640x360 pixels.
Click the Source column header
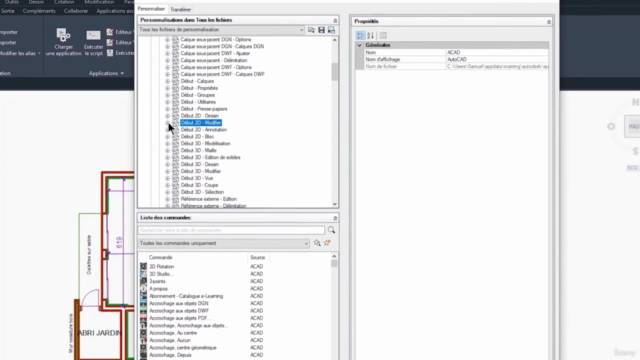coord(258,258)
